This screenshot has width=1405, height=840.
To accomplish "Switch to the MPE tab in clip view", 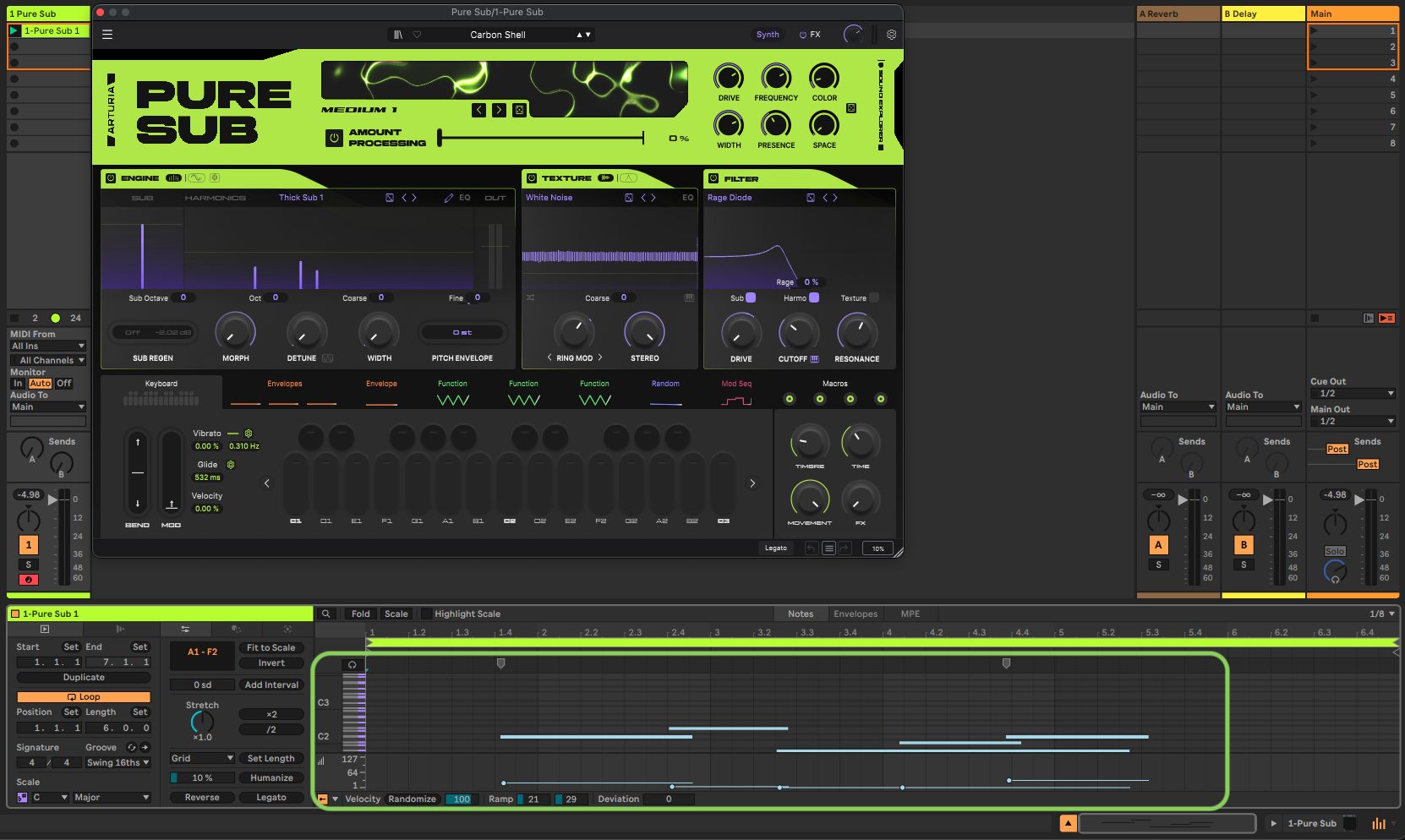I will tap(910, 614).
